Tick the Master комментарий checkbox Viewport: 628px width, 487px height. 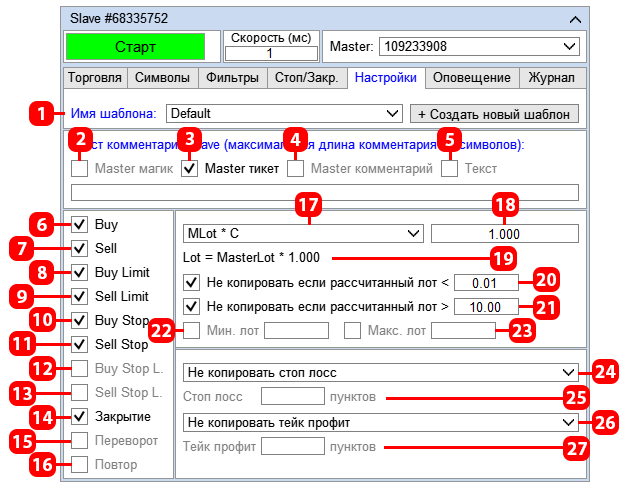pyautogui.click(x=296, y=169)
